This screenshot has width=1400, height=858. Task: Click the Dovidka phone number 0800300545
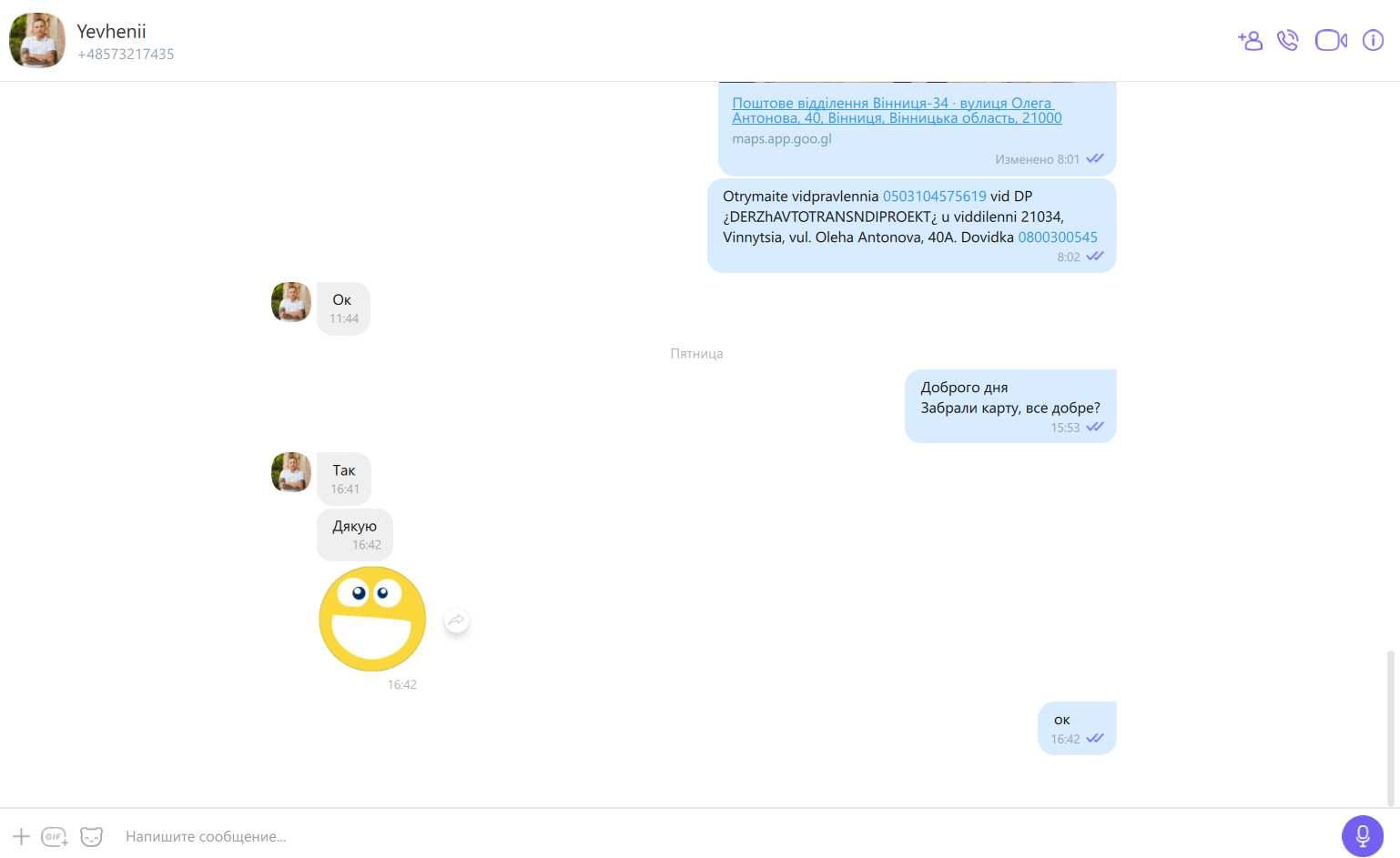(x=1058, y=237)
